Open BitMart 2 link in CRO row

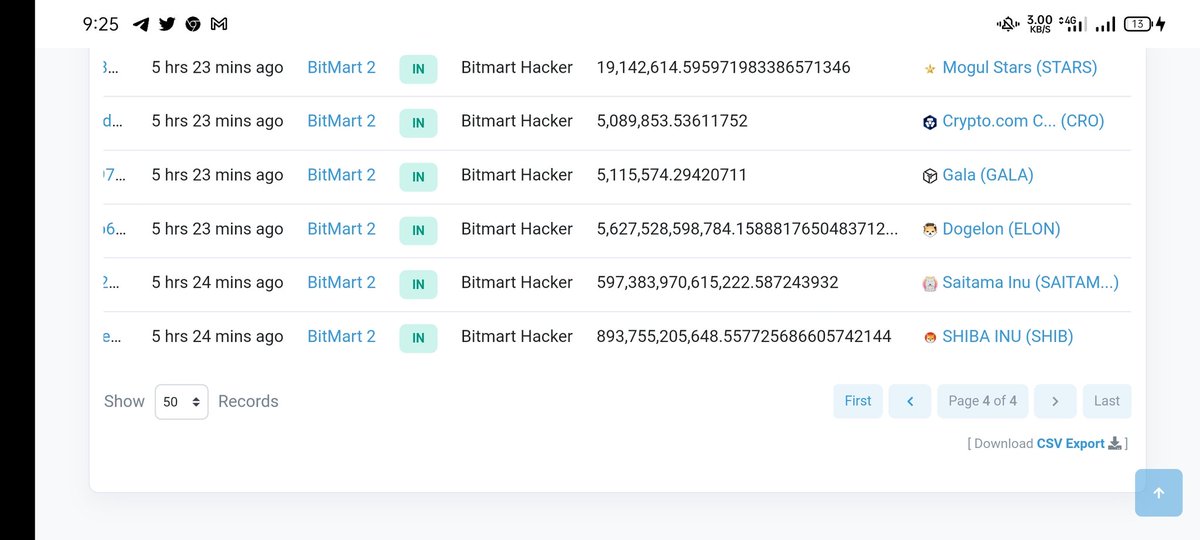(342, 121)
